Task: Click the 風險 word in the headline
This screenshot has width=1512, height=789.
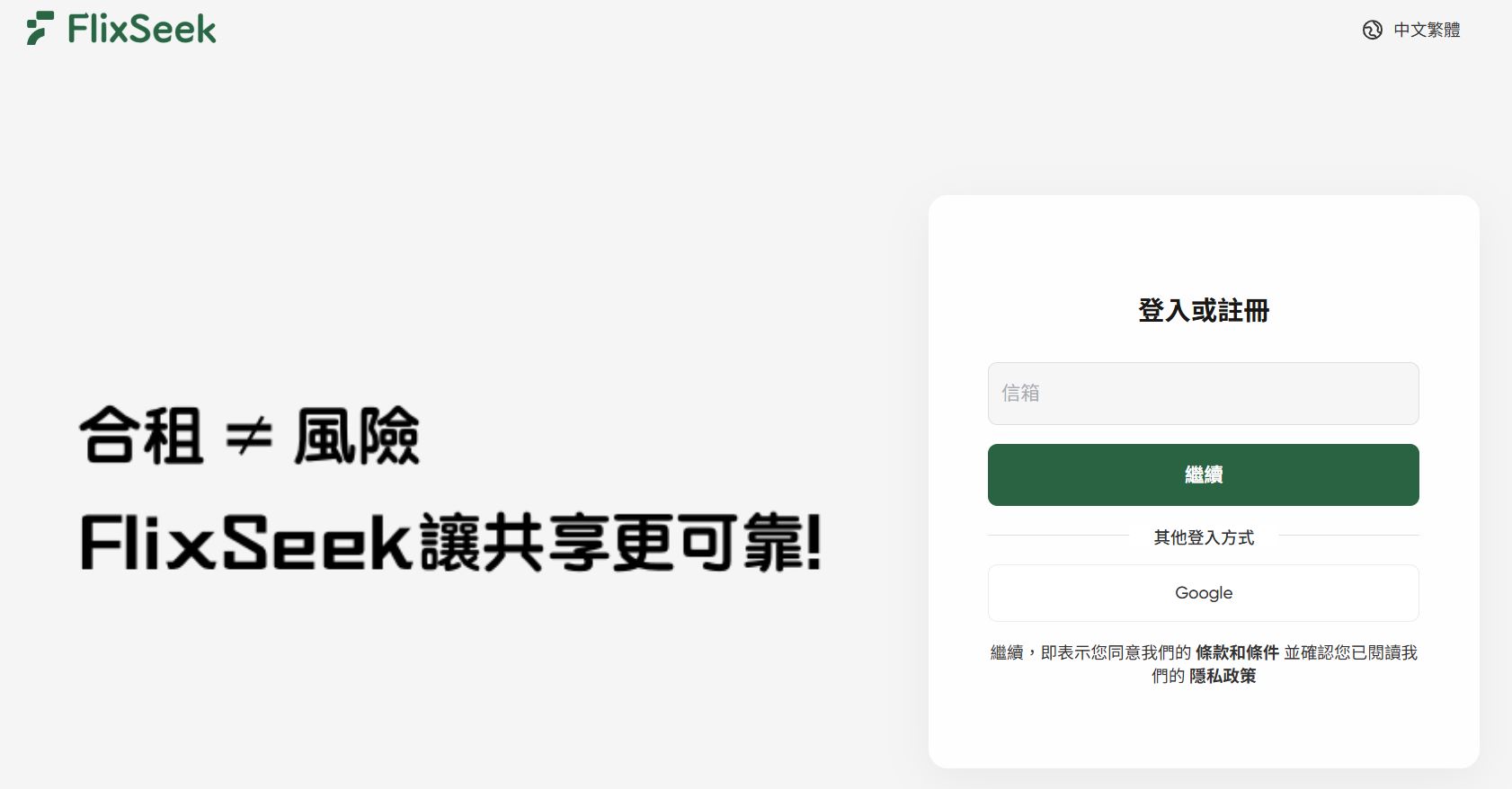Action: 357,436
